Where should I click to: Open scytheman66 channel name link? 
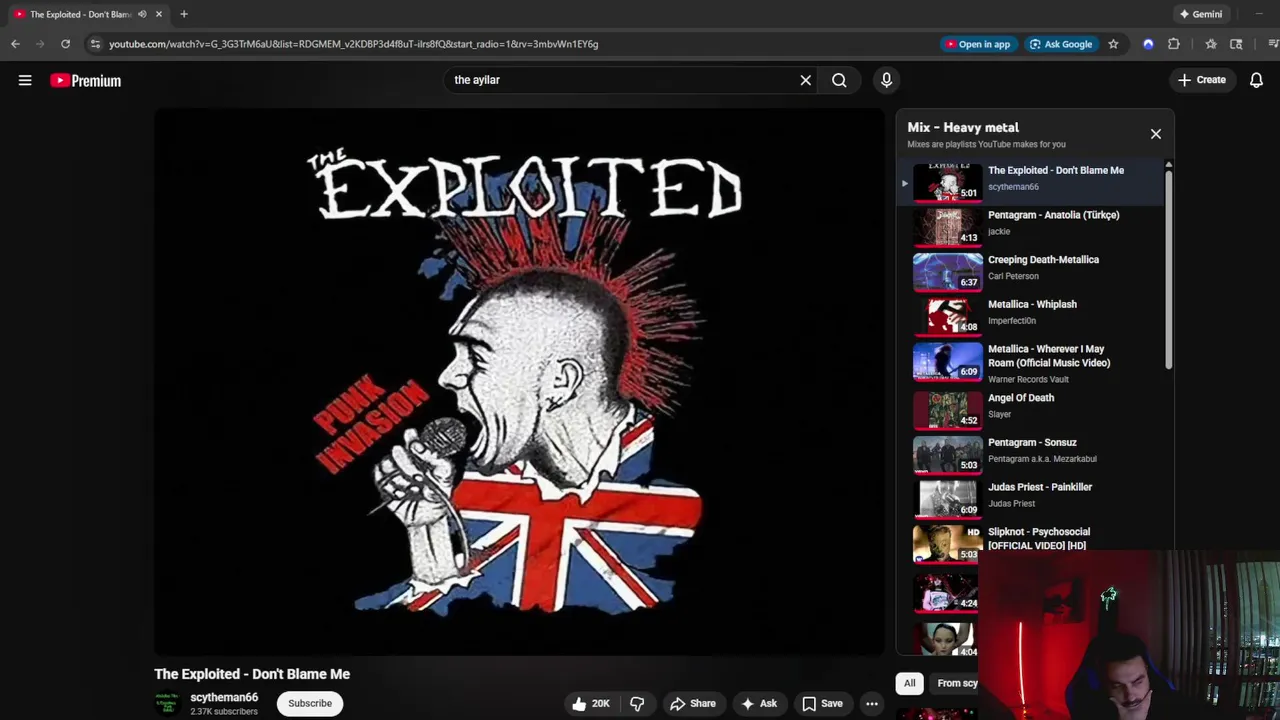[224, 697]
